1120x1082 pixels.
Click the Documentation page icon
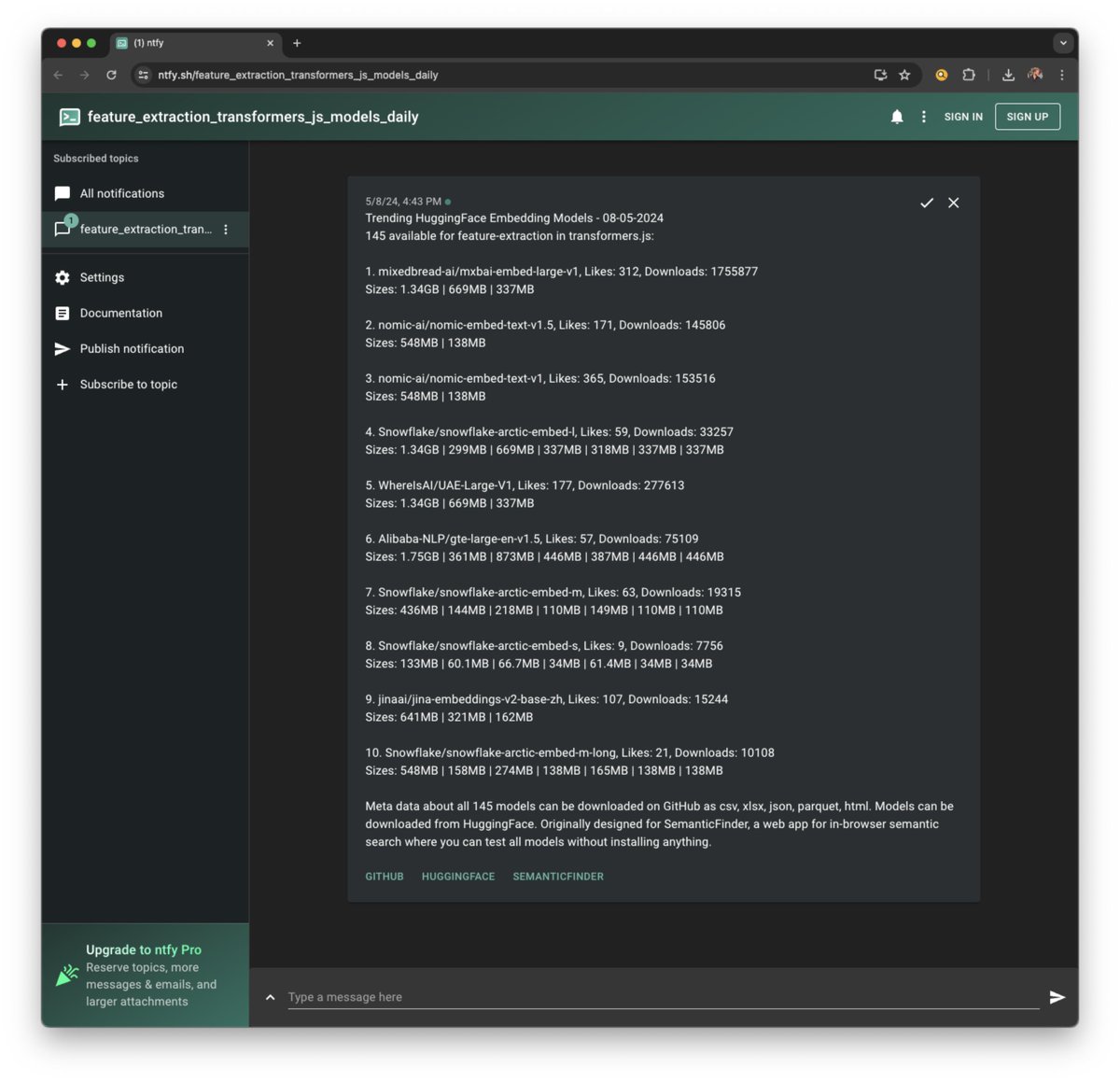coord(63,313)
